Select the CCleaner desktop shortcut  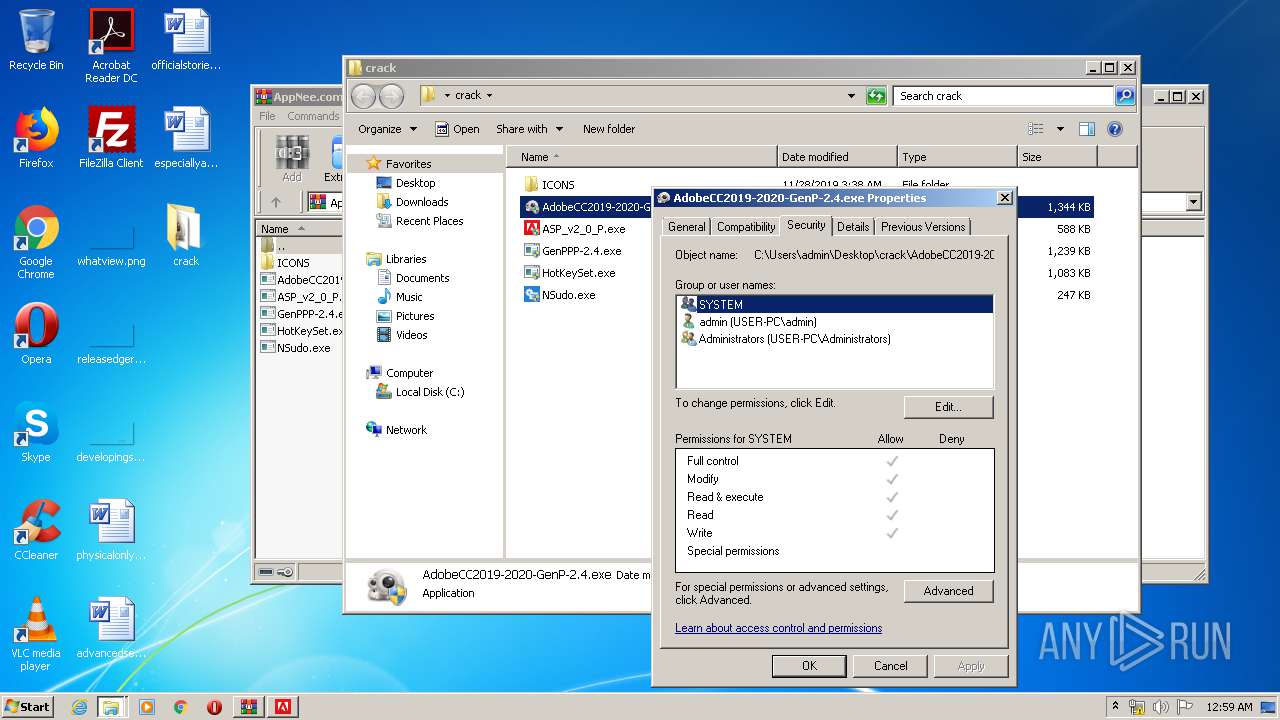point(36,530)
